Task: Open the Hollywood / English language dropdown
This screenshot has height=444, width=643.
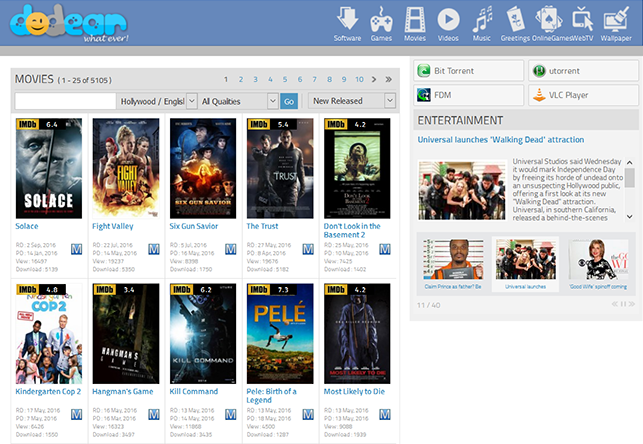Action: click(x=157, y=101)
